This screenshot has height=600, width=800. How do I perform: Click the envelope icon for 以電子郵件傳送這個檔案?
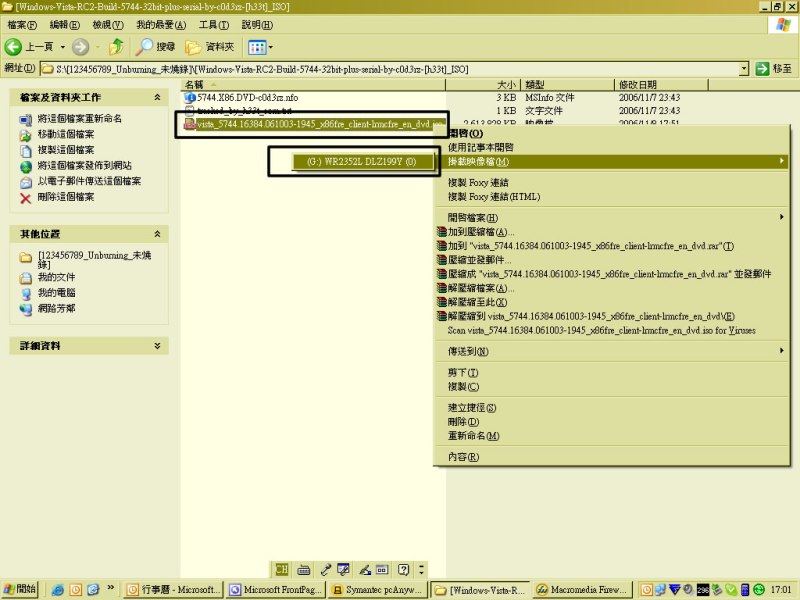point(26,182)
